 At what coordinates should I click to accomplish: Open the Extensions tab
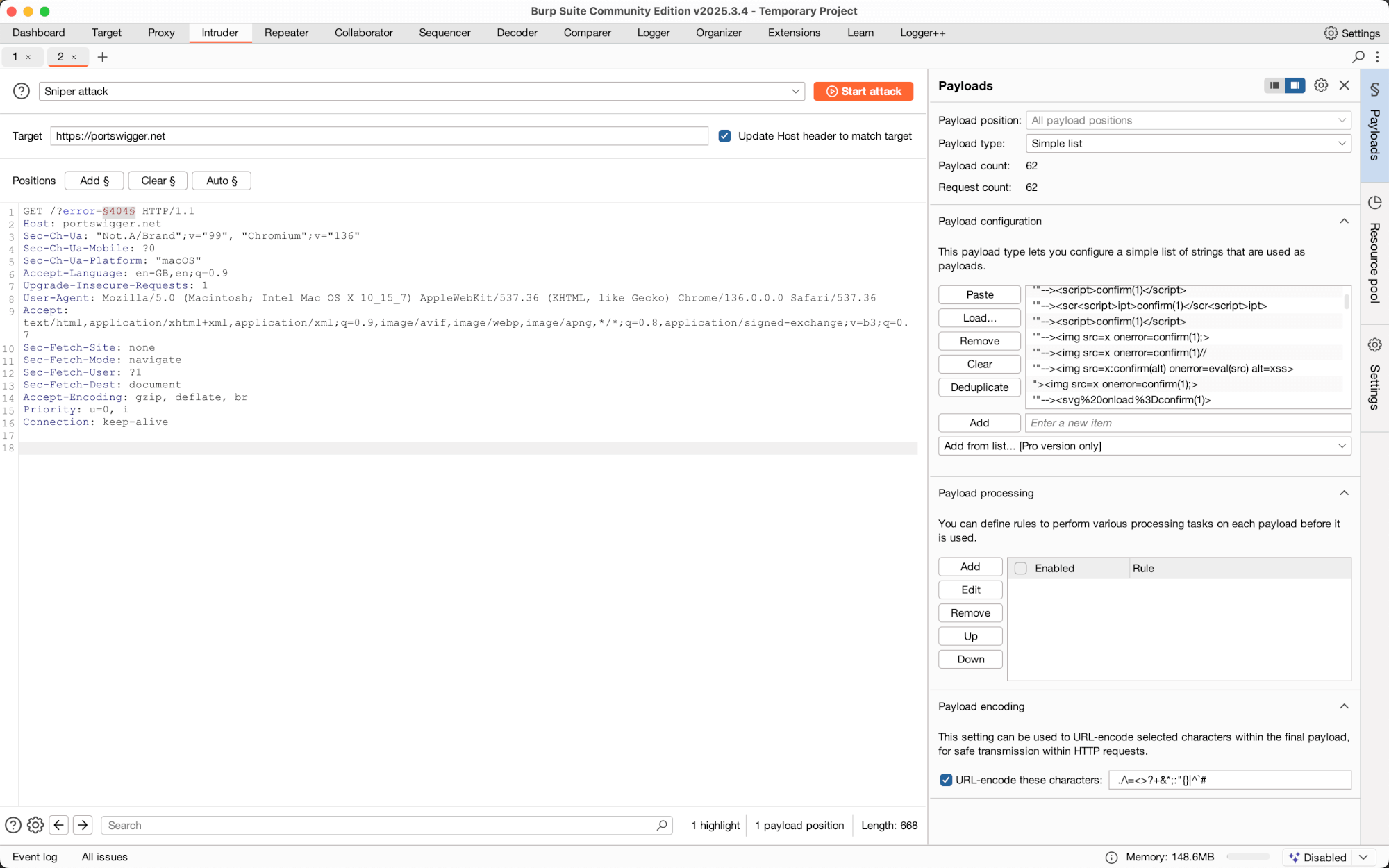tap(794, 33)
